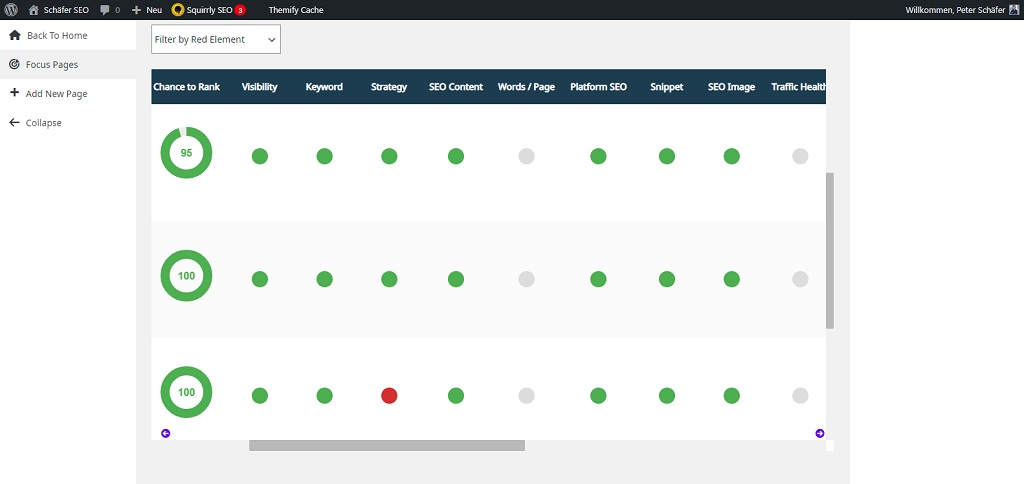Select Focus Pages in sidebar
The image size is (1024, 484).
pyautogui.click(x=68, y=65)
